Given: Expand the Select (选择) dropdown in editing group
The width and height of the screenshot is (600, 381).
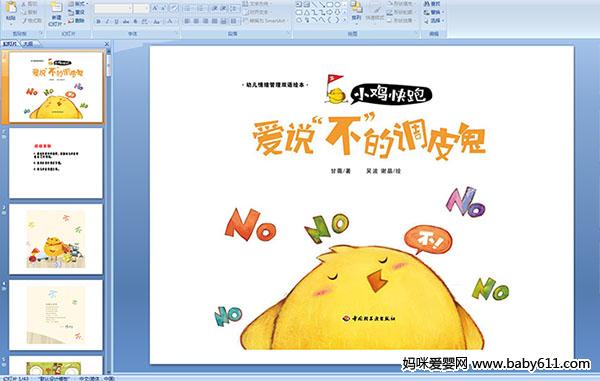Looking at the screenshot, I should pyautogui.click(x=434, y=21).
